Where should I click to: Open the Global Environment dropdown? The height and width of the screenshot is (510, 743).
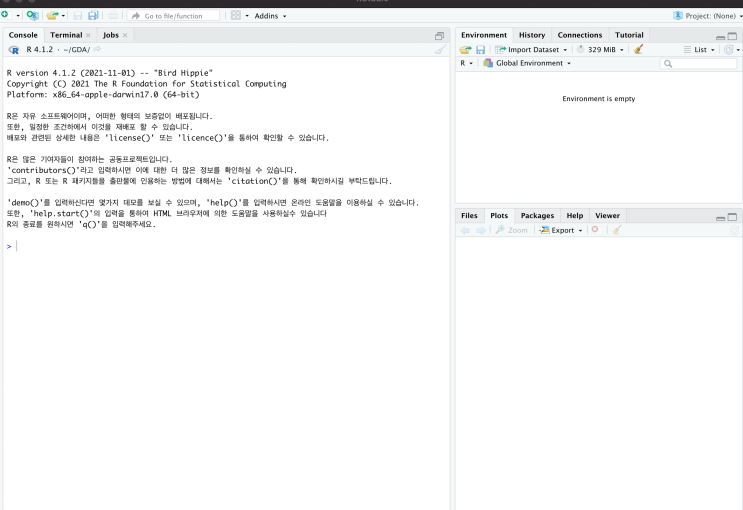click(527, 63)
